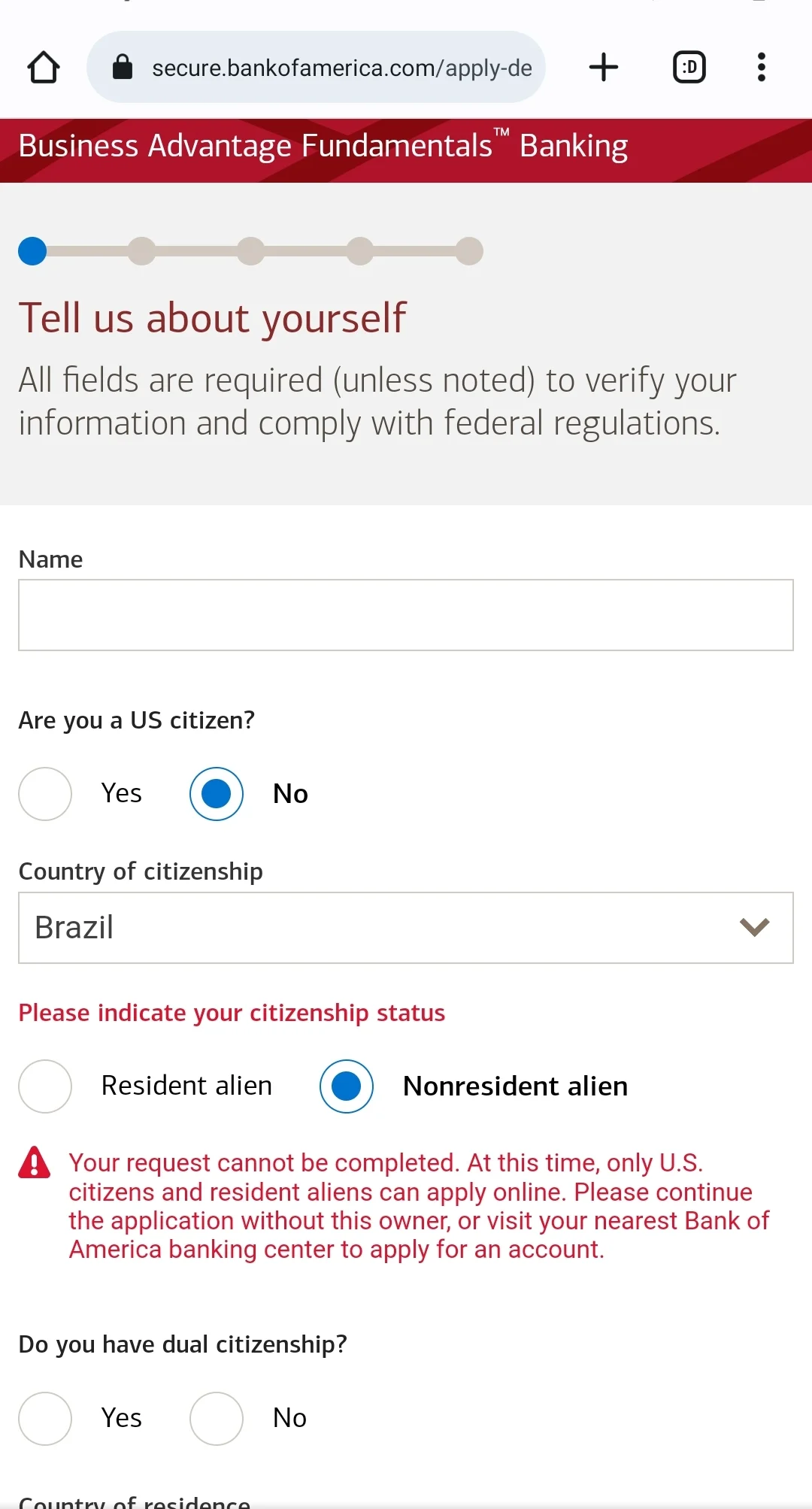Tap the last progress step dot
Image resolution: width=812 pixels, height=1509 pixels.
click(x=469, y=251)
